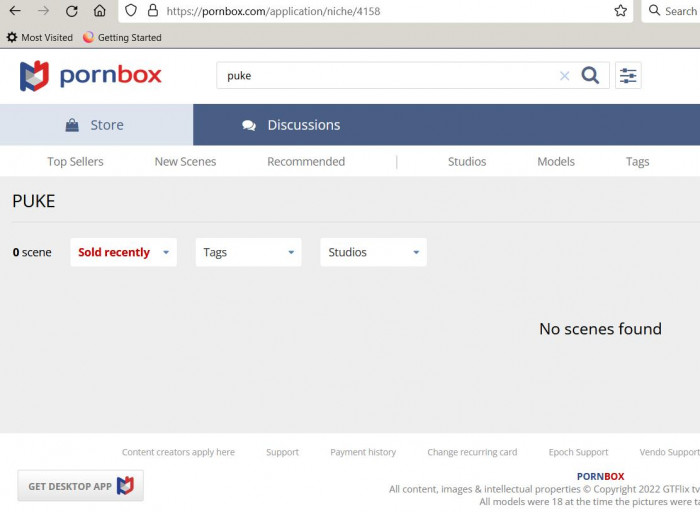Screen dimensions: 700x512
Task: Click the browser back arrow
Action: (x=15, y=11)
